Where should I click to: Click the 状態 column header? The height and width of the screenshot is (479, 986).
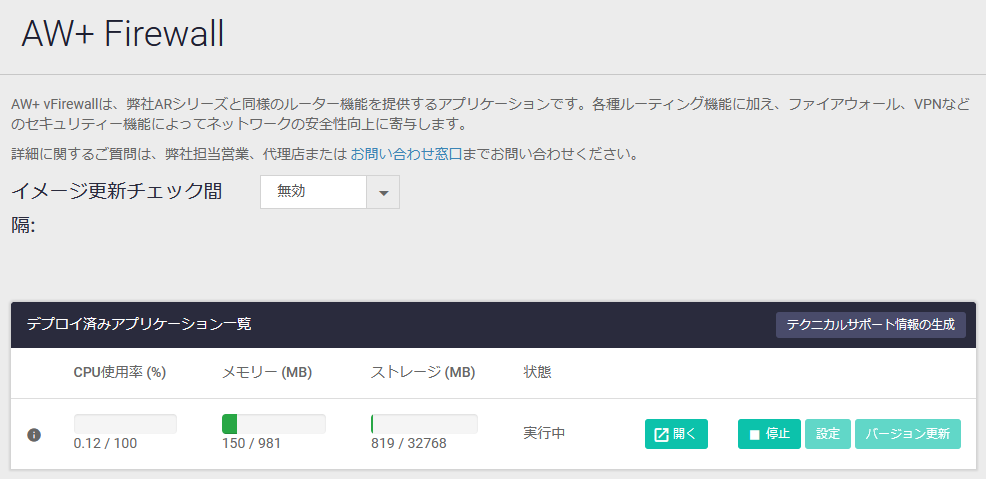point(537,372)
